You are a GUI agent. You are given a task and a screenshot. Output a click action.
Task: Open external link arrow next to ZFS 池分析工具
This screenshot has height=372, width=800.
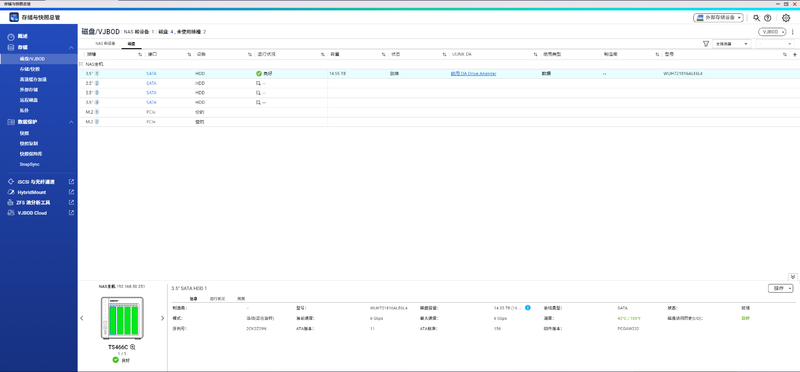(71, 203)
